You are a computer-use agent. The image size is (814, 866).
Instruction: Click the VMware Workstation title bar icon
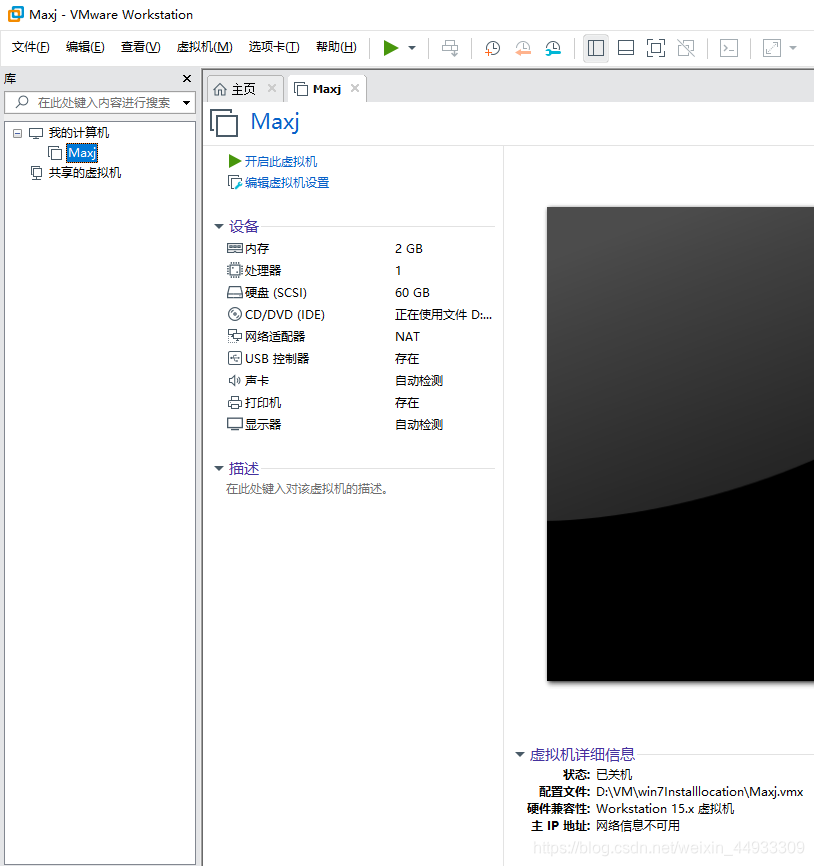15,14
